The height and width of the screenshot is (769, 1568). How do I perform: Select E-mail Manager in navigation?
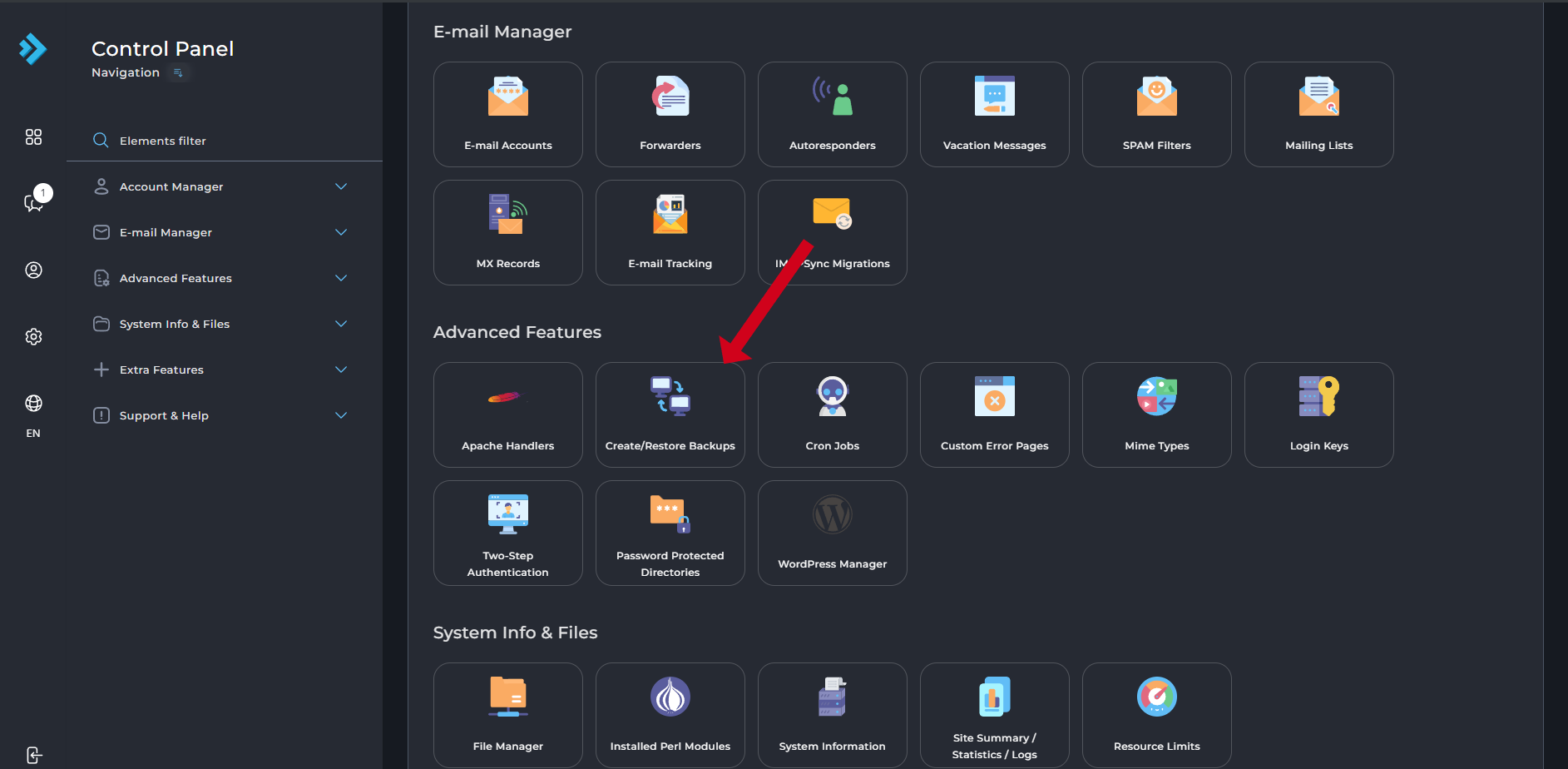(x=166, y=232)
